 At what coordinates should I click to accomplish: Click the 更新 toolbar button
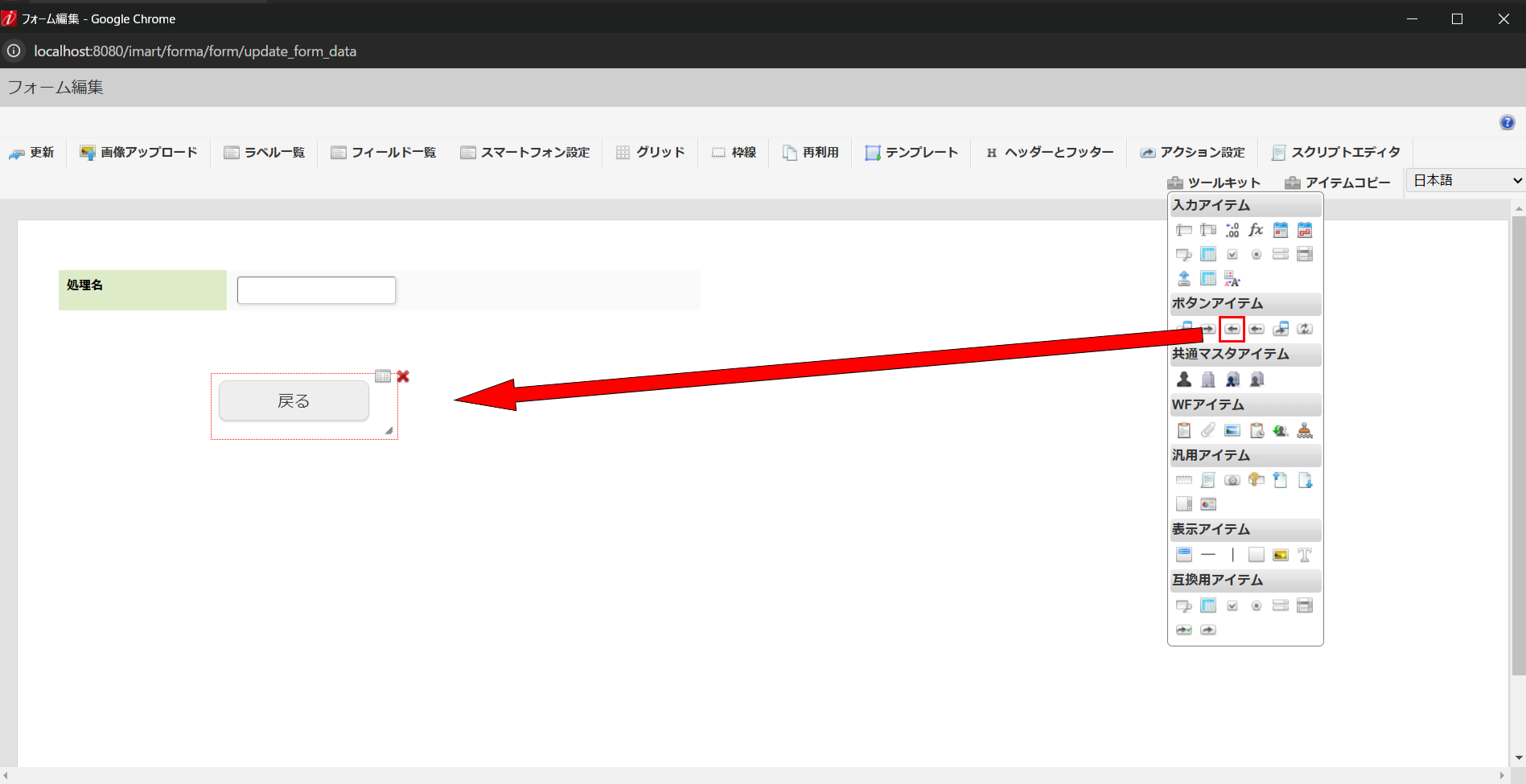click(x=32, y=153)
